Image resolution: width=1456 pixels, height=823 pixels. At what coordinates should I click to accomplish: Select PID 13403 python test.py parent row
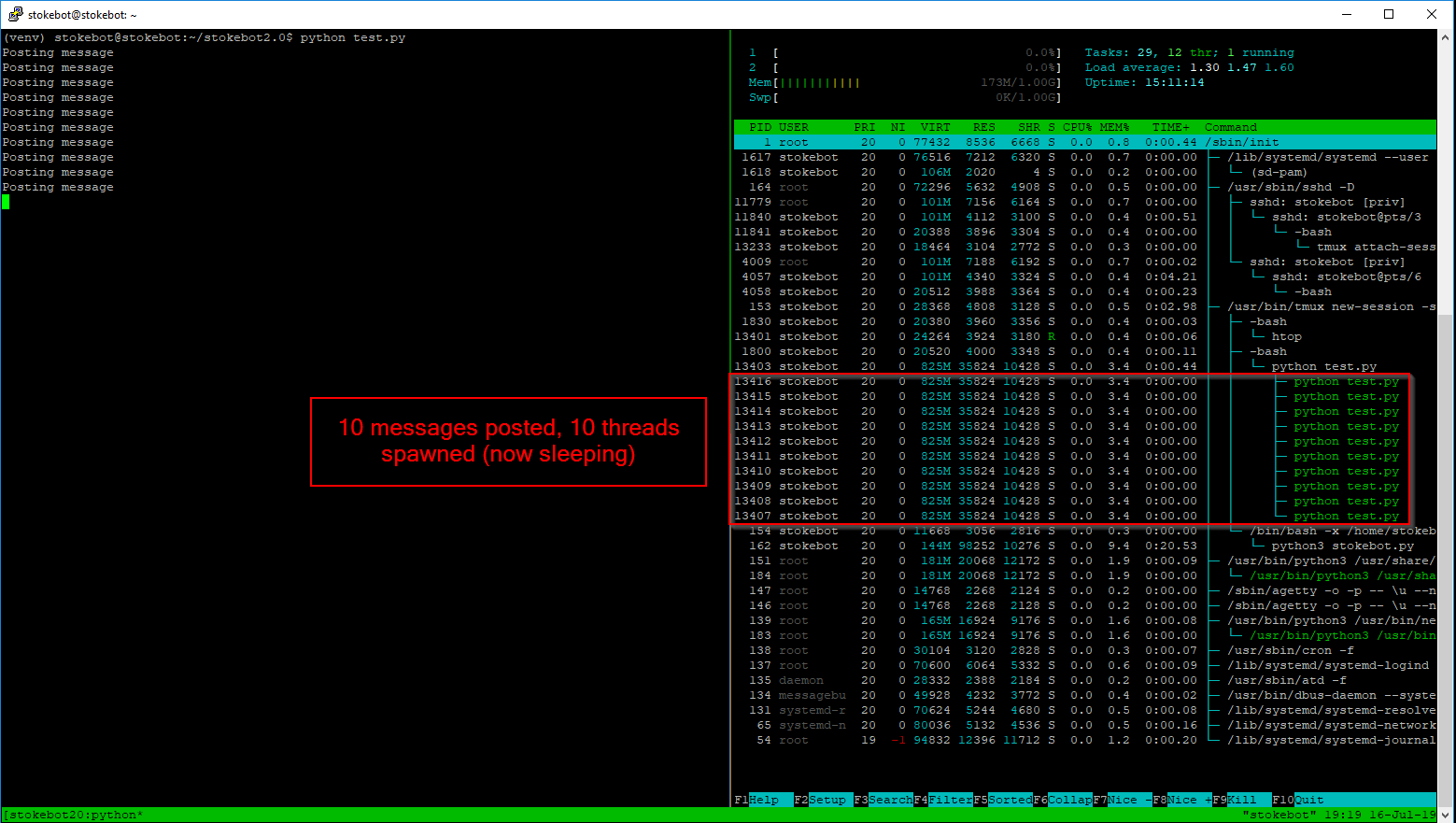click(x=1085, y=366)
